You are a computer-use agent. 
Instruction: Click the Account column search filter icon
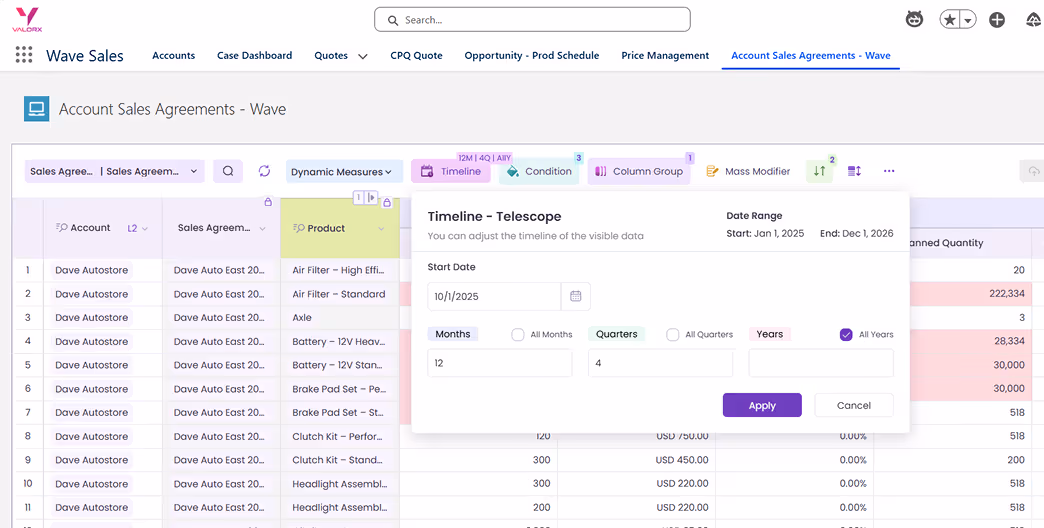click(x=61, y=228)
